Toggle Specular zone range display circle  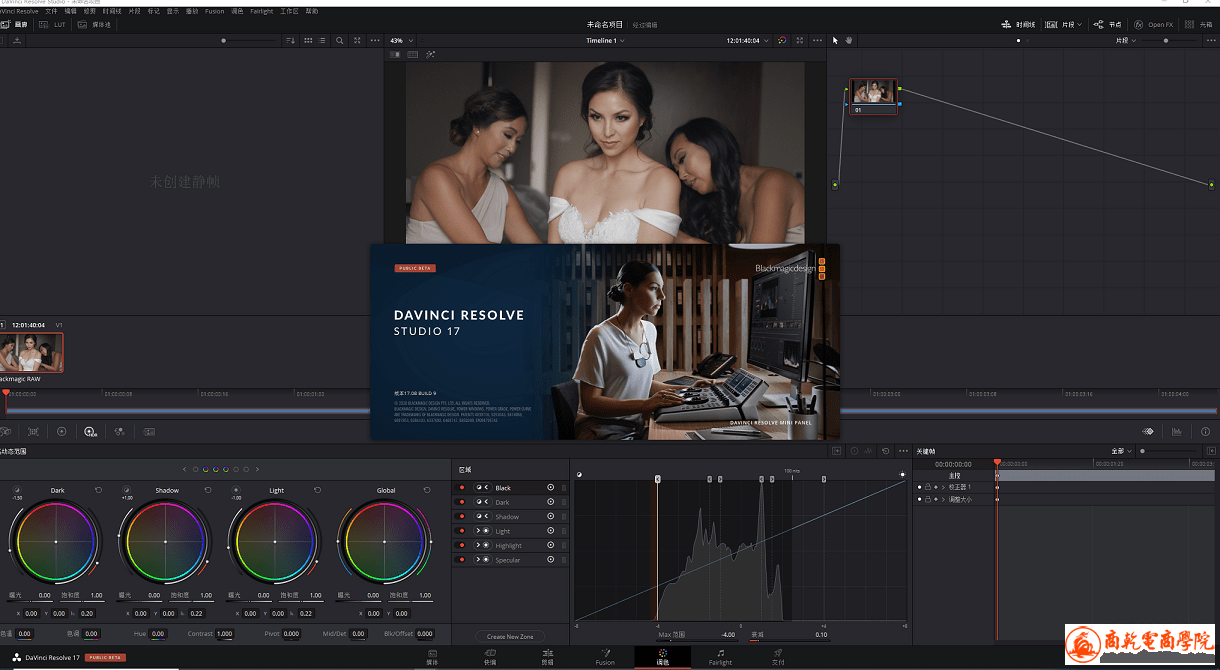click(550, 560)
